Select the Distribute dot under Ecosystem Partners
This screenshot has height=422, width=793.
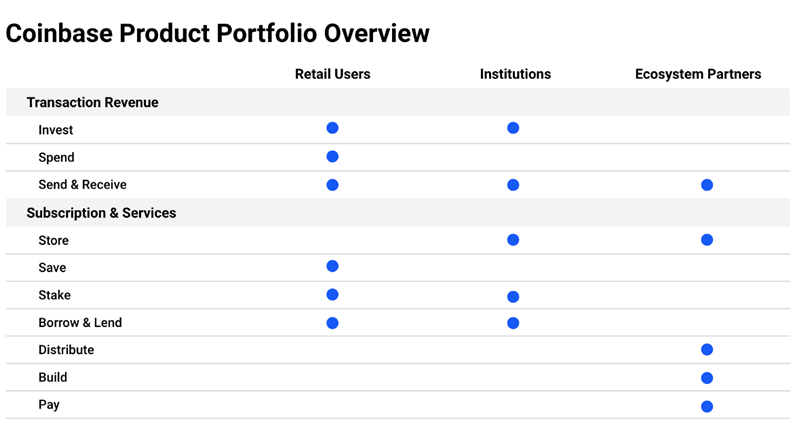707,350
